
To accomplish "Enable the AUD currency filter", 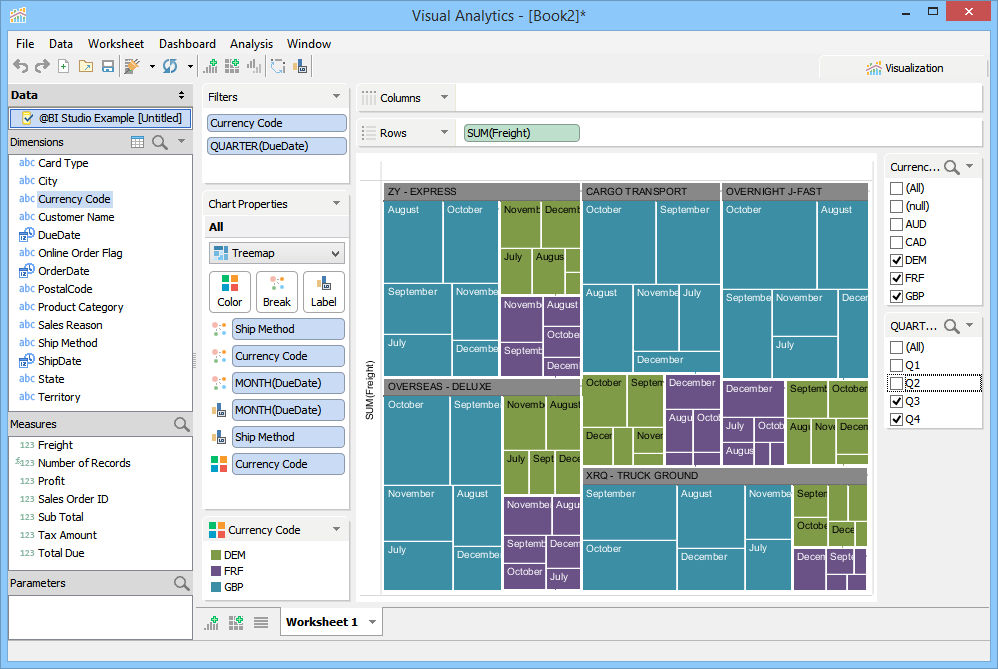I will tap(896, 224).
